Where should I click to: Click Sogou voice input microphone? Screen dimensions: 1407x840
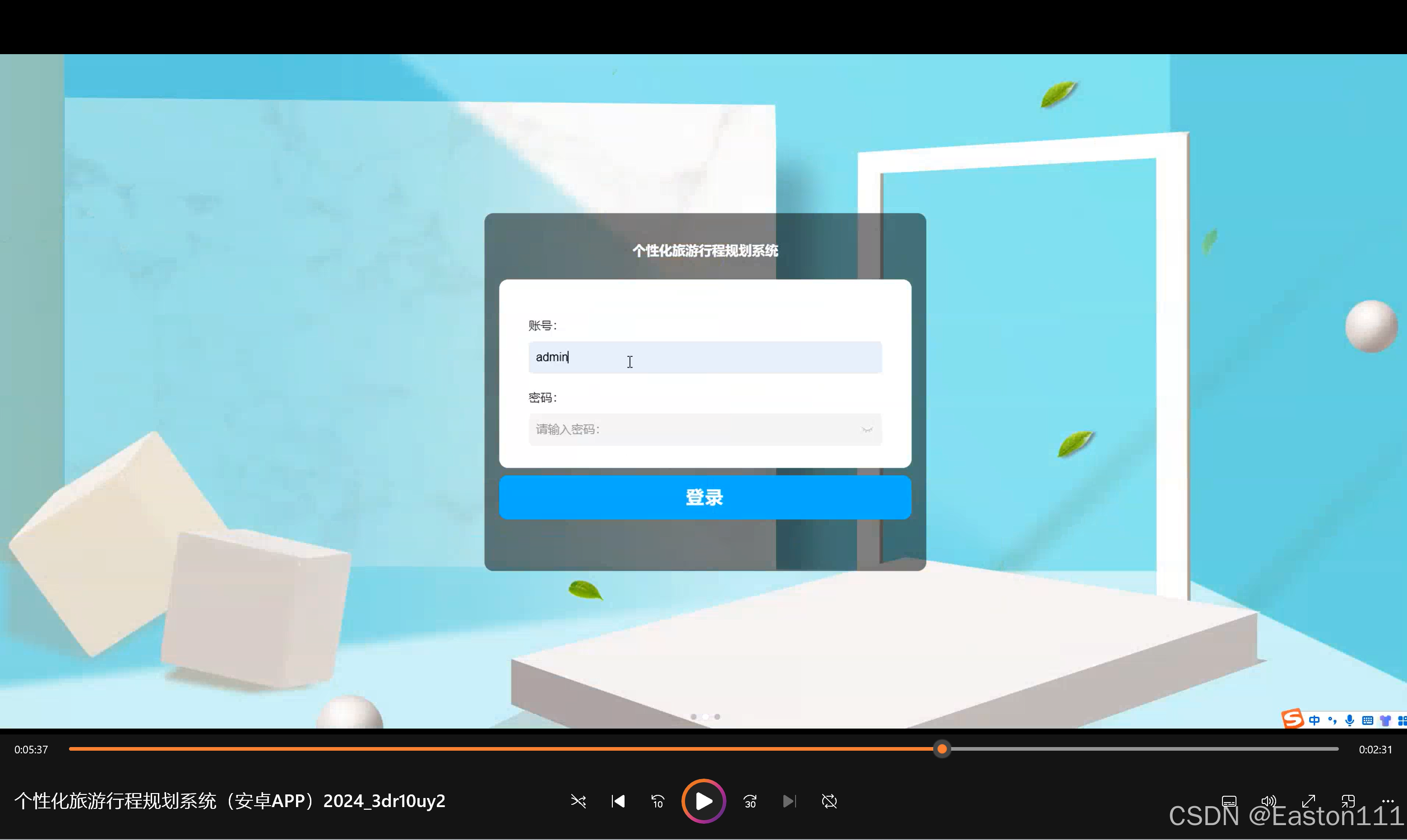pyautogui.click(x=1350, y=720)
